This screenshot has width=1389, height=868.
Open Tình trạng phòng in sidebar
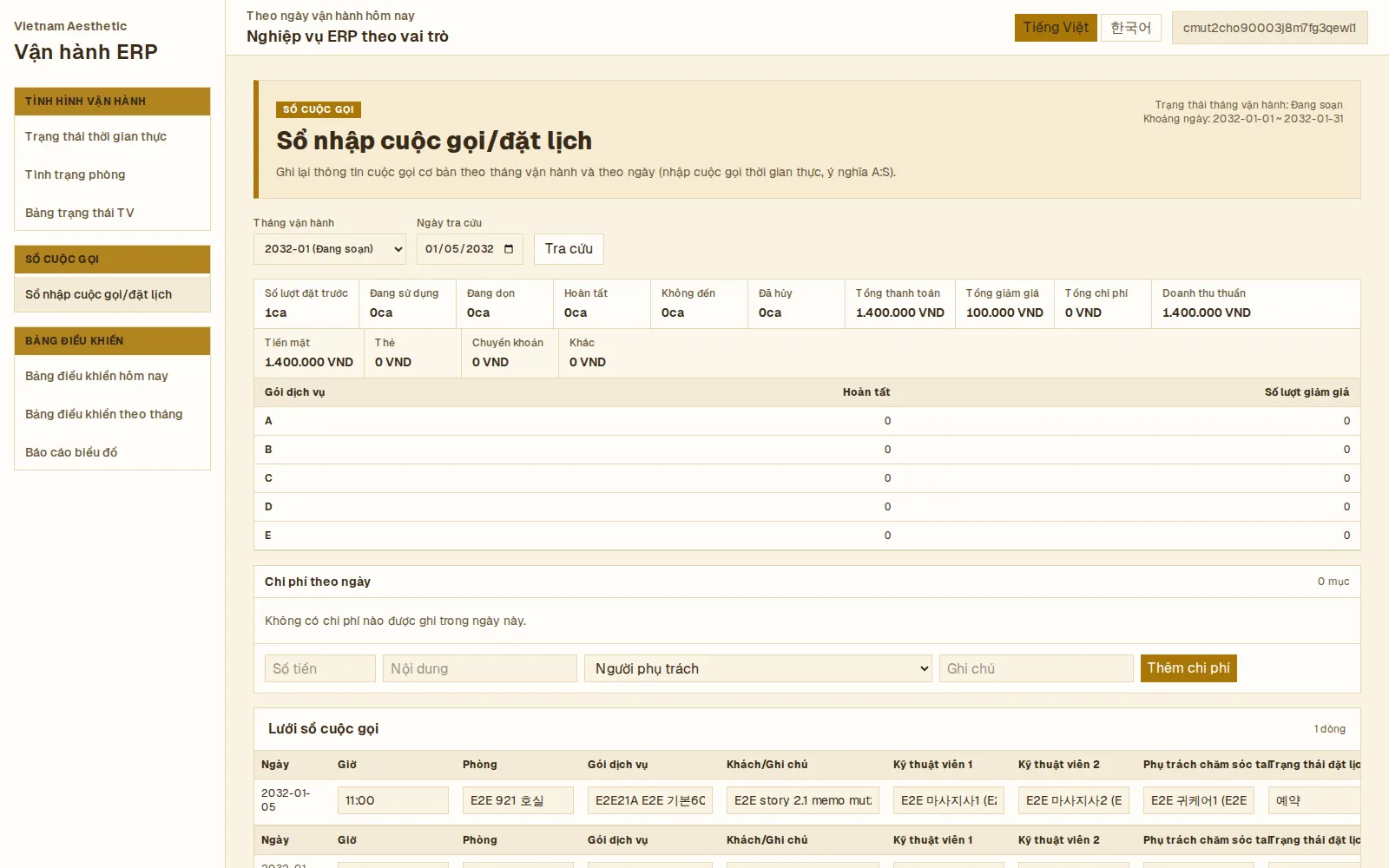tap(112, 174)
